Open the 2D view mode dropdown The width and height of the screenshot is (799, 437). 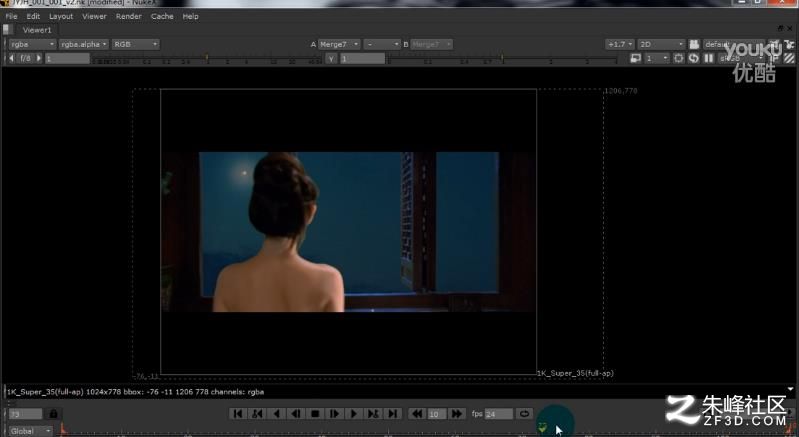(x=661, y=44)
